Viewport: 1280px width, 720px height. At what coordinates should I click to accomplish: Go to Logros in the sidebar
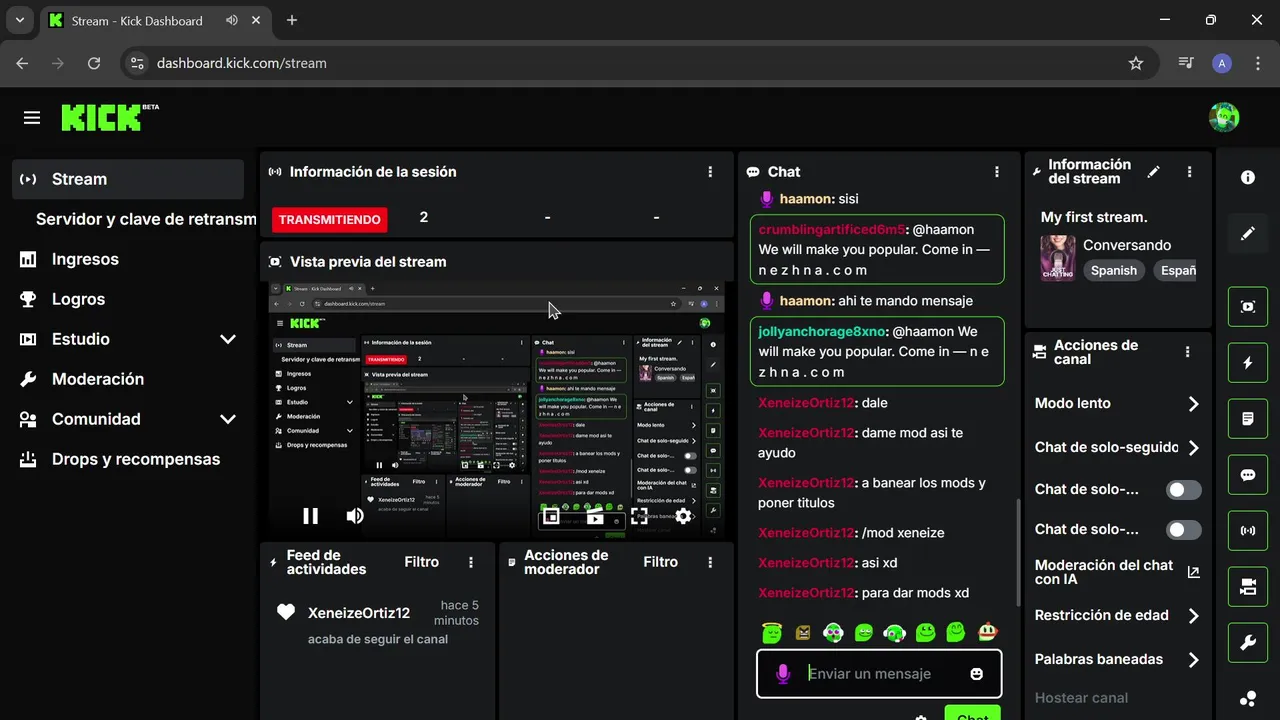click(128, 299)
